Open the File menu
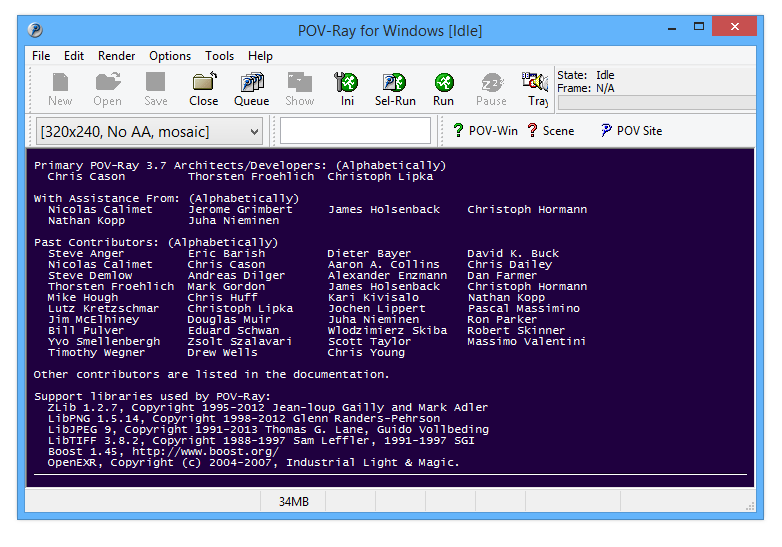 (x=41, y=56)
